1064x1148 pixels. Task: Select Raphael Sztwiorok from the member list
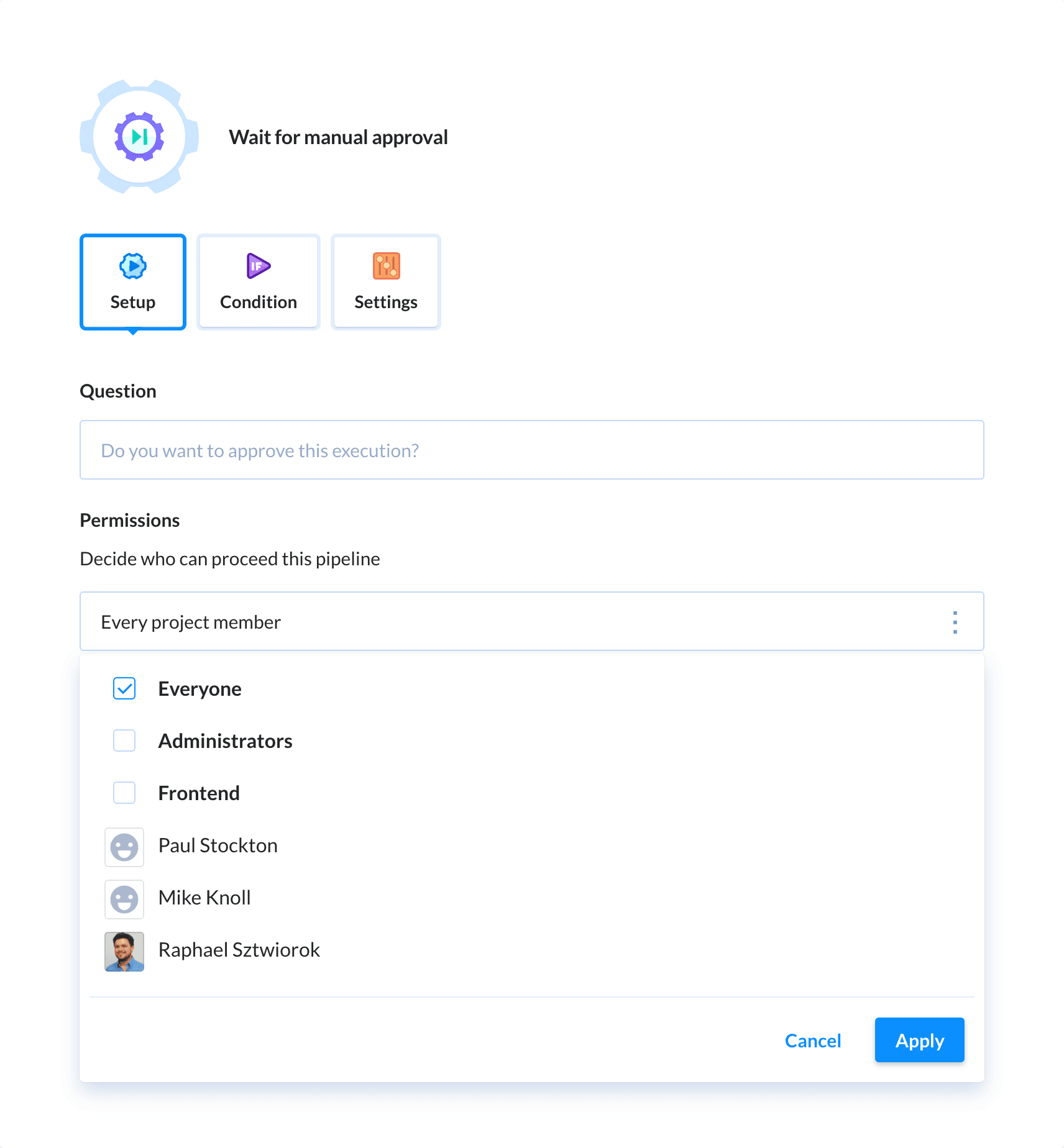pyautogui.click(x=239, y=949)
